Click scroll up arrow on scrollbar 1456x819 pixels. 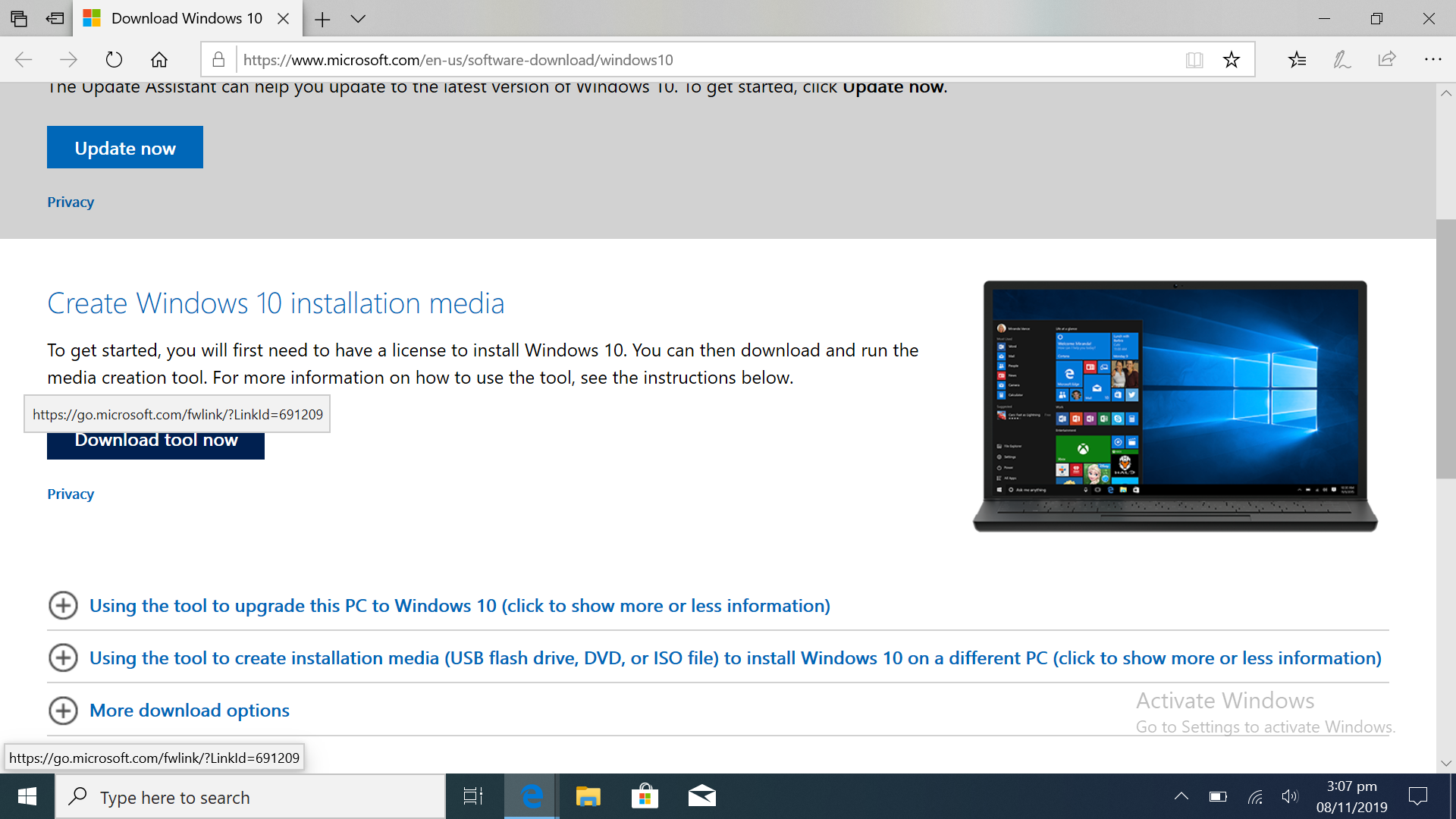tap(1445, 93)
